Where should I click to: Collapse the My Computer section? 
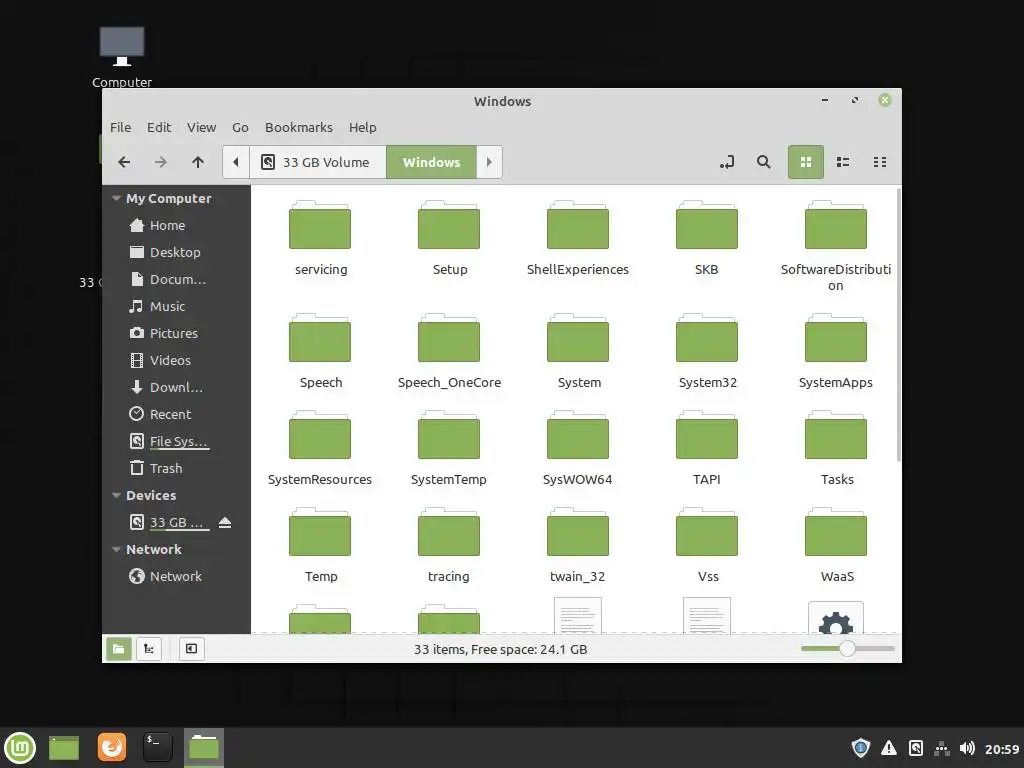[x=116, y=199]
